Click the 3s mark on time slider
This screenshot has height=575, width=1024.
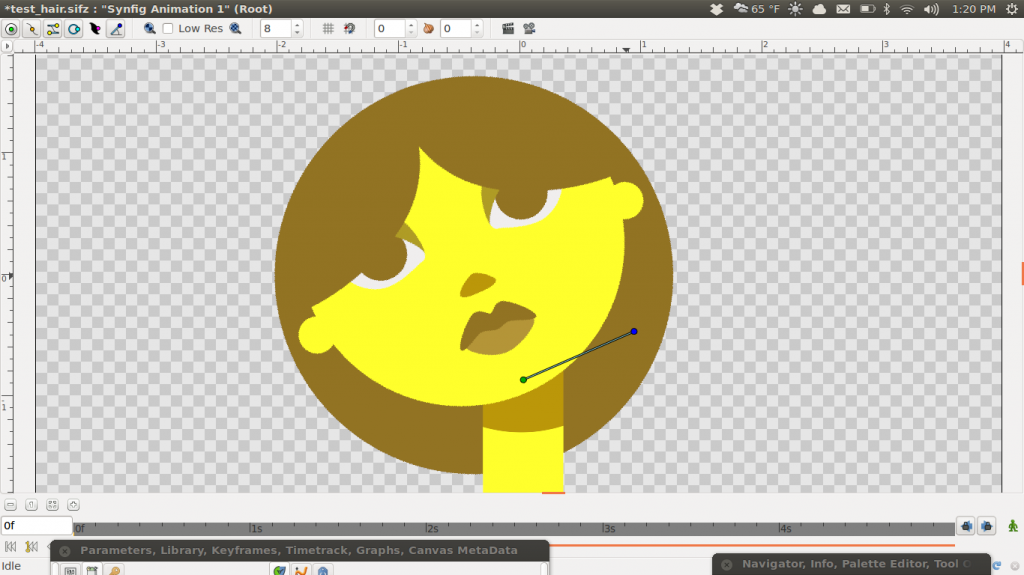tap(608, 528)
